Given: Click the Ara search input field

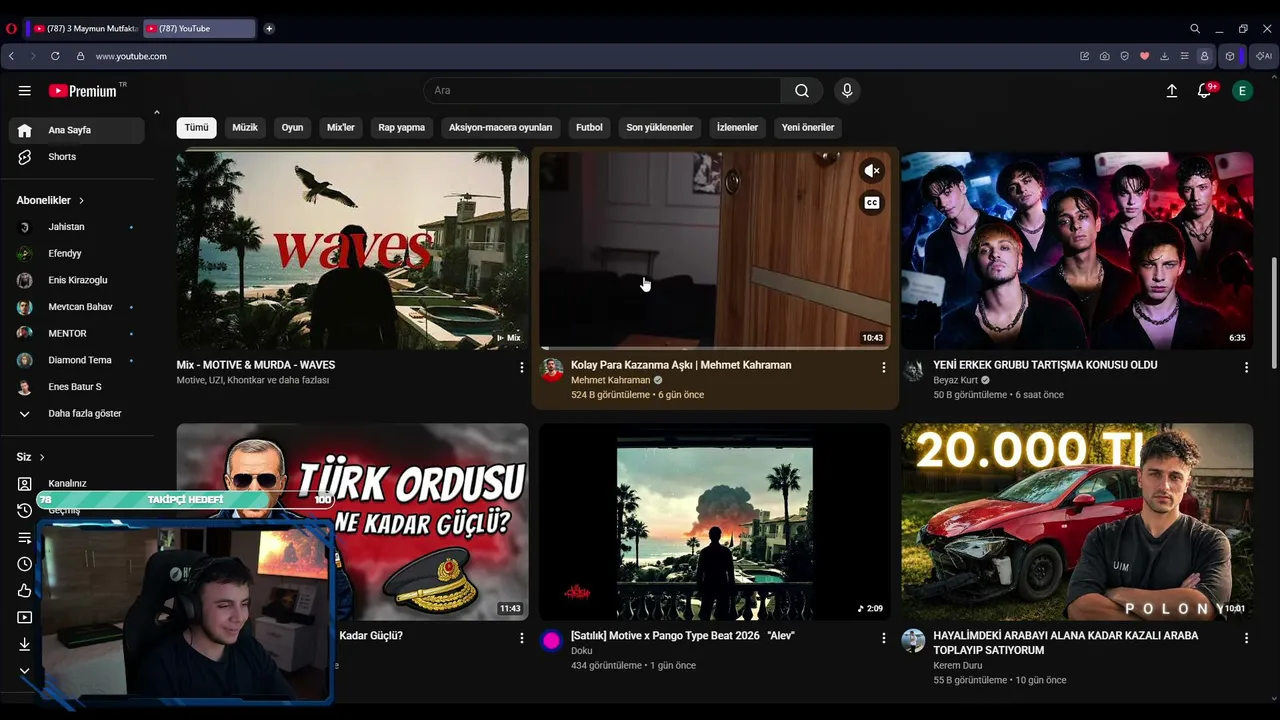Looking at the screenshot, I should [x=602, y=91].
